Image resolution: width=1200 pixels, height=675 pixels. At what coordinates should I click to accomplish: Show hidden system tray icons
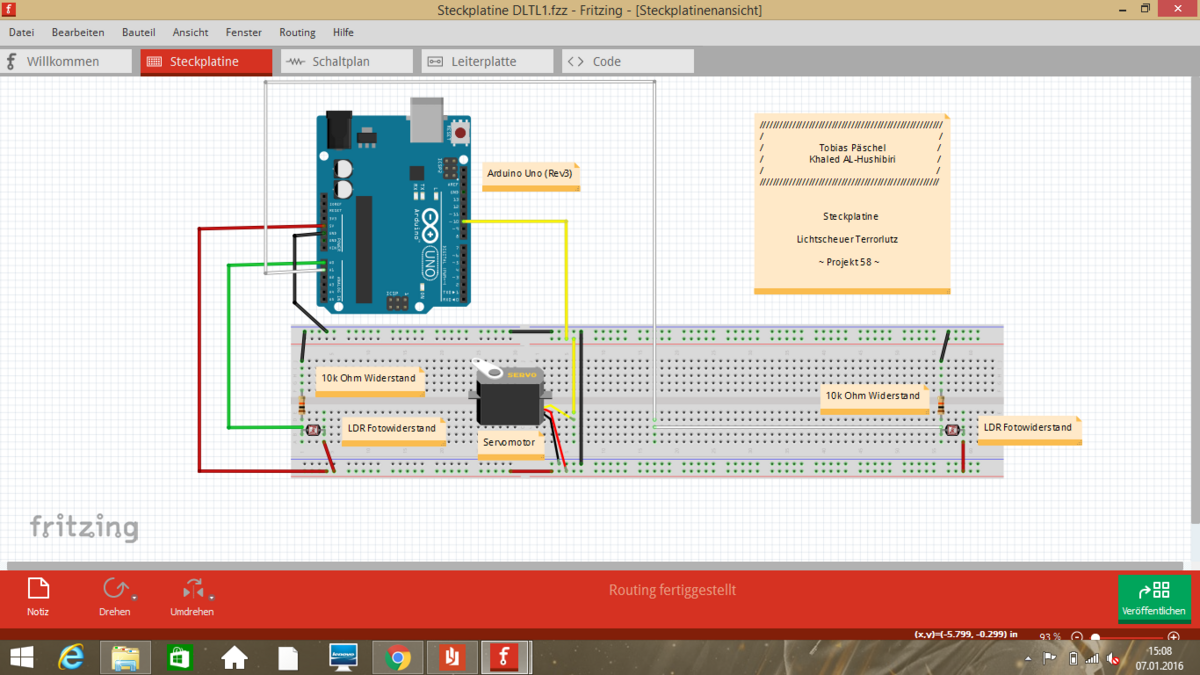click(1028, 659)
